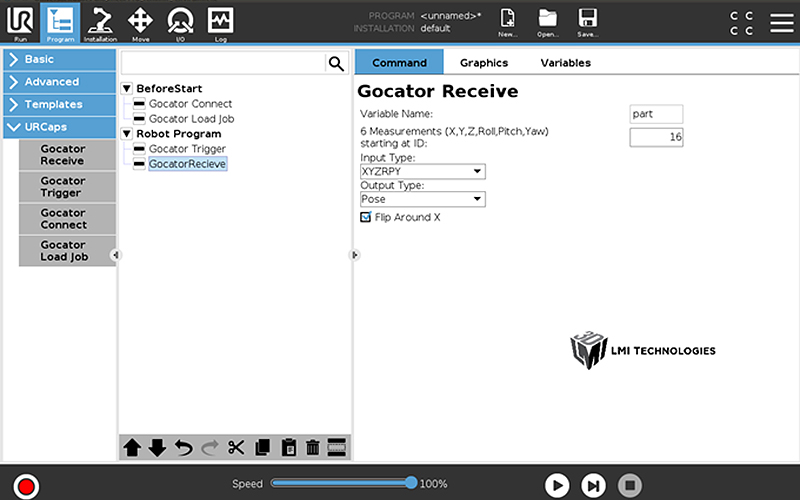Click the search magnifier icon

[x=336, y=64]
